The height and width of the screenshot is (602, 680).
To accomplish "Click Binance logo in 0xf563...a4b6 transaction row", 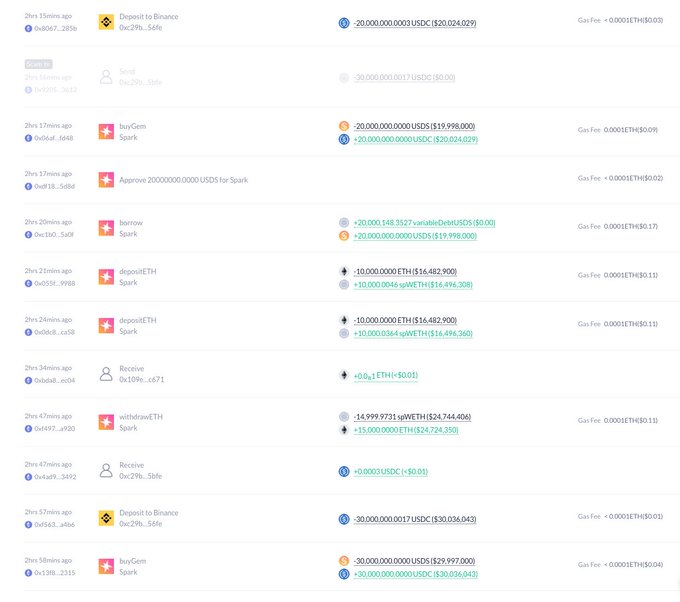I will coord(106,518).
